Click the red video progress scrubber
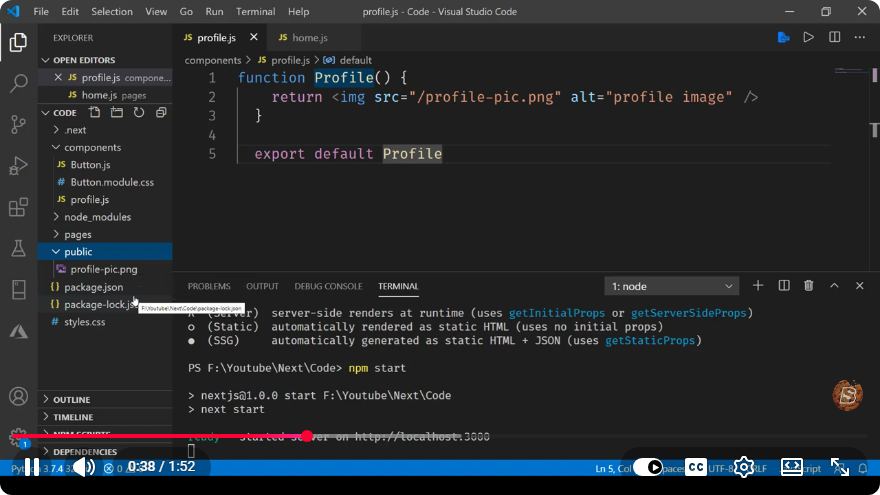 tap(307, 436)
